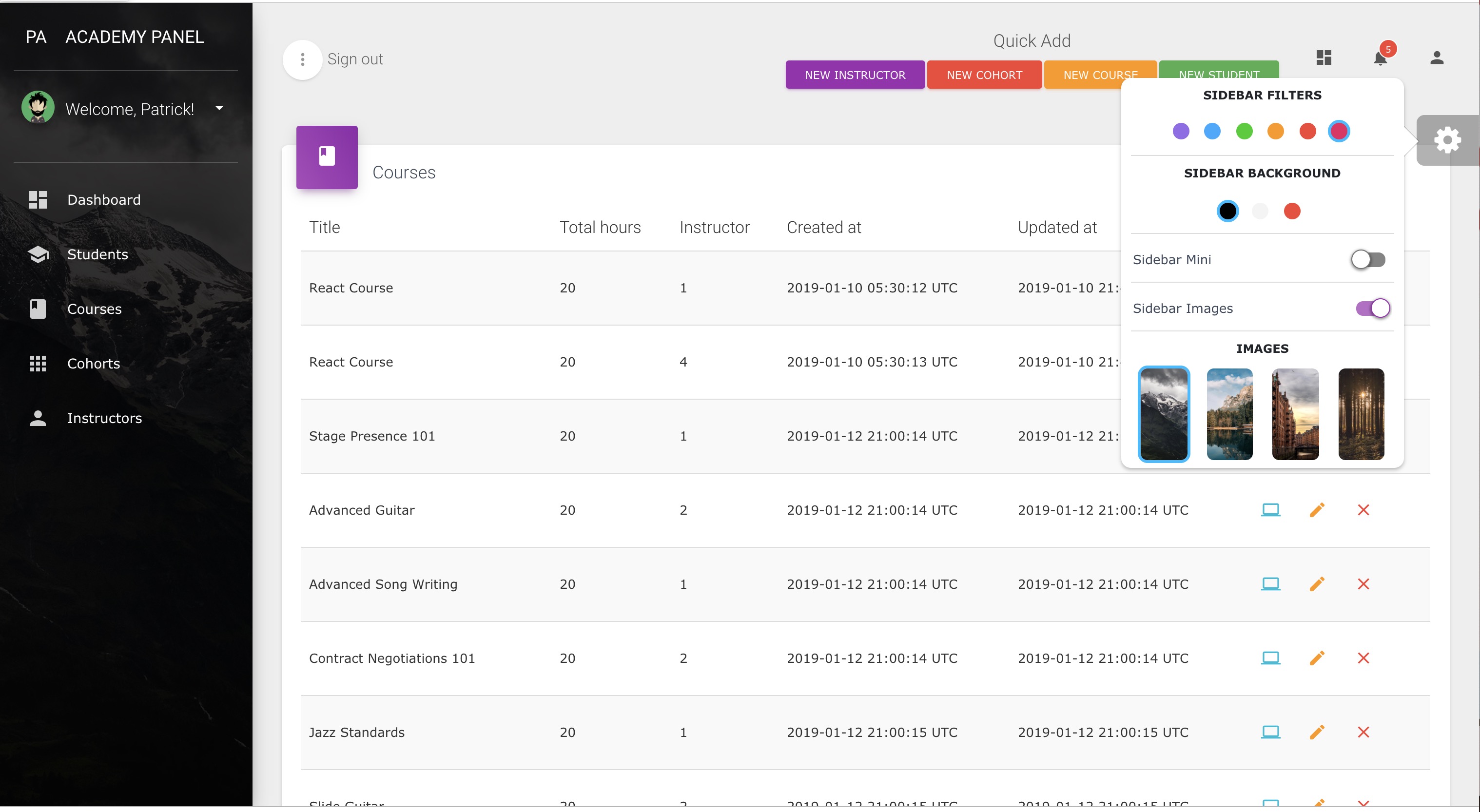
Task: Click the purple Courses book icon card
Action: click(327, 157)
